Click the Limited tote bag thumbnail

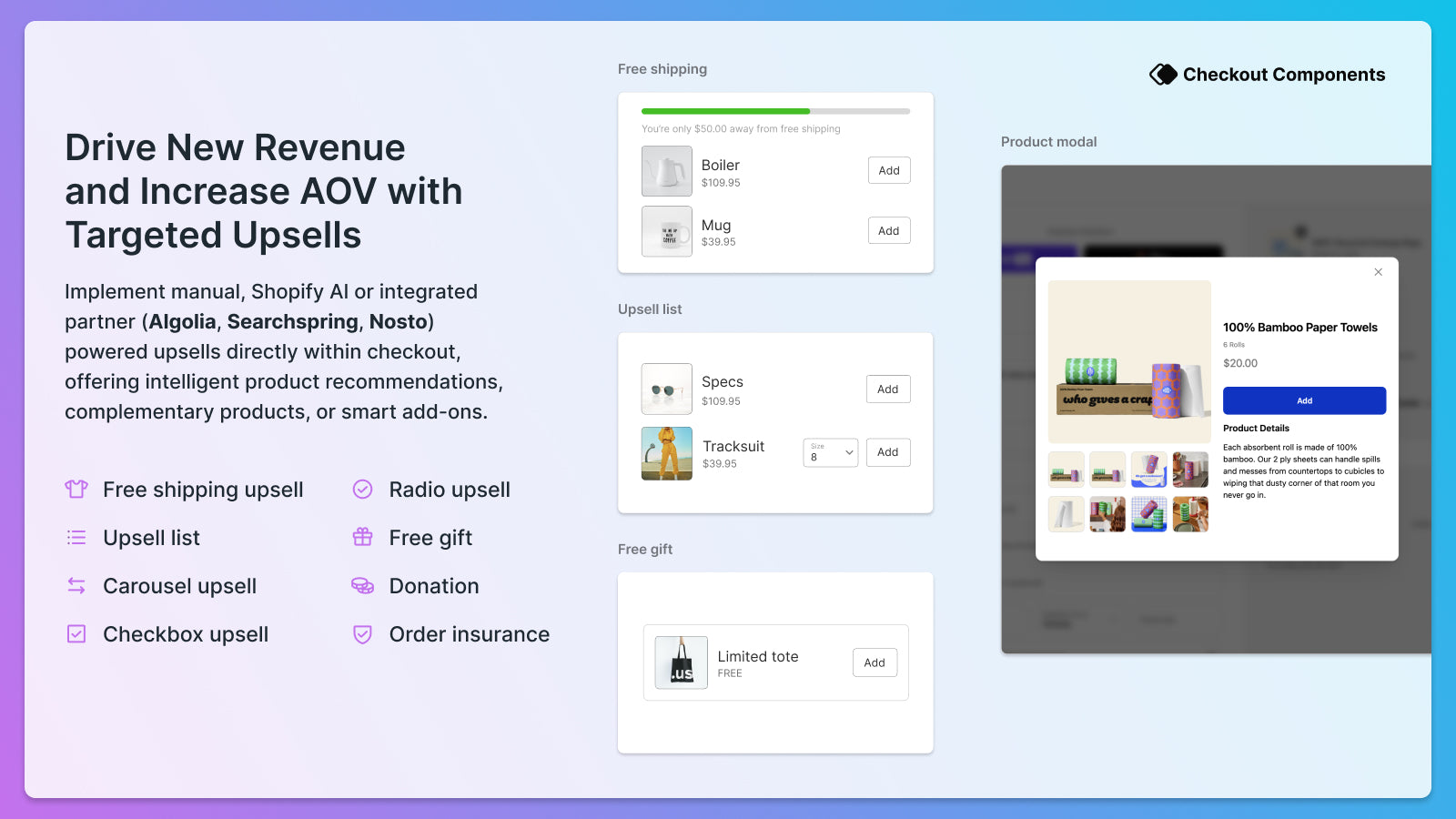point(682,662)
